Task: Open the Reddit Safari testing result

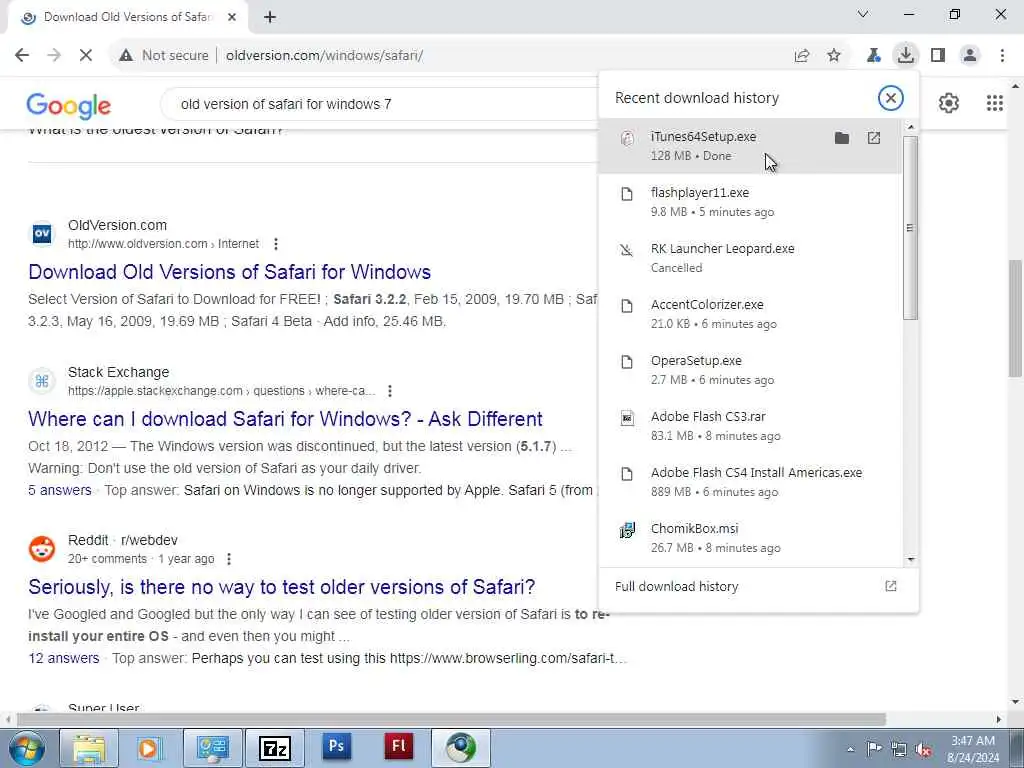Action: click(281, 586)
